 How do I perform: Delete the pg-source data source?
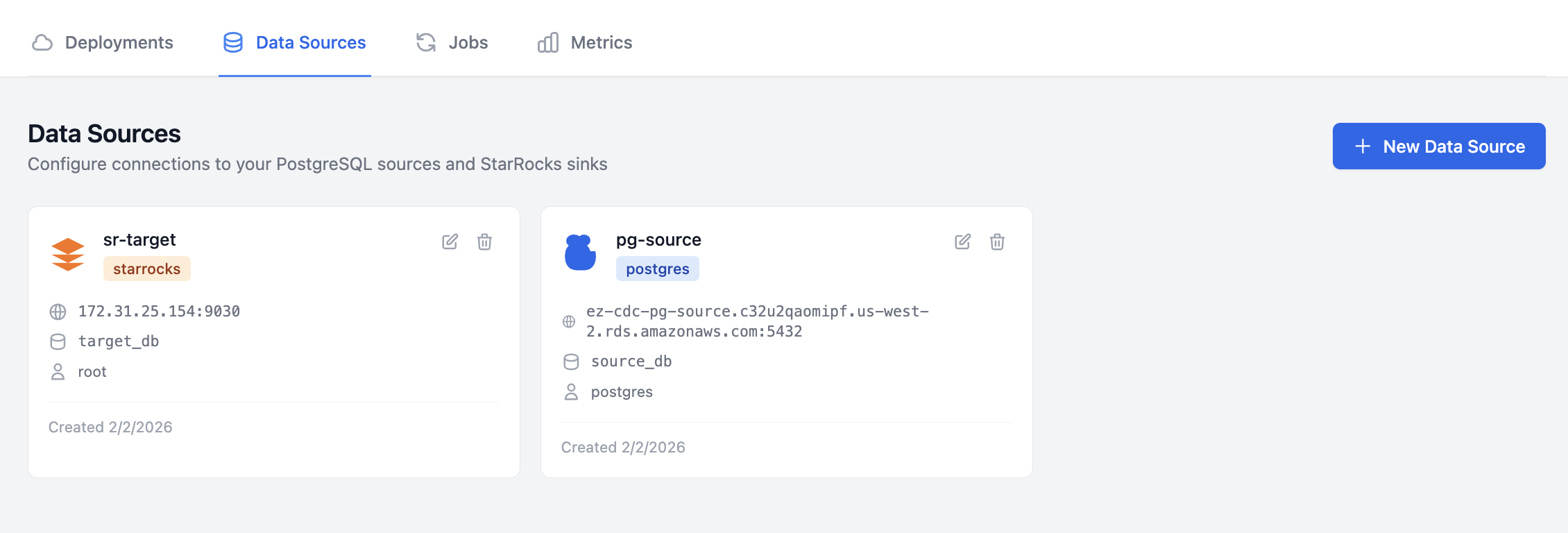997,242
